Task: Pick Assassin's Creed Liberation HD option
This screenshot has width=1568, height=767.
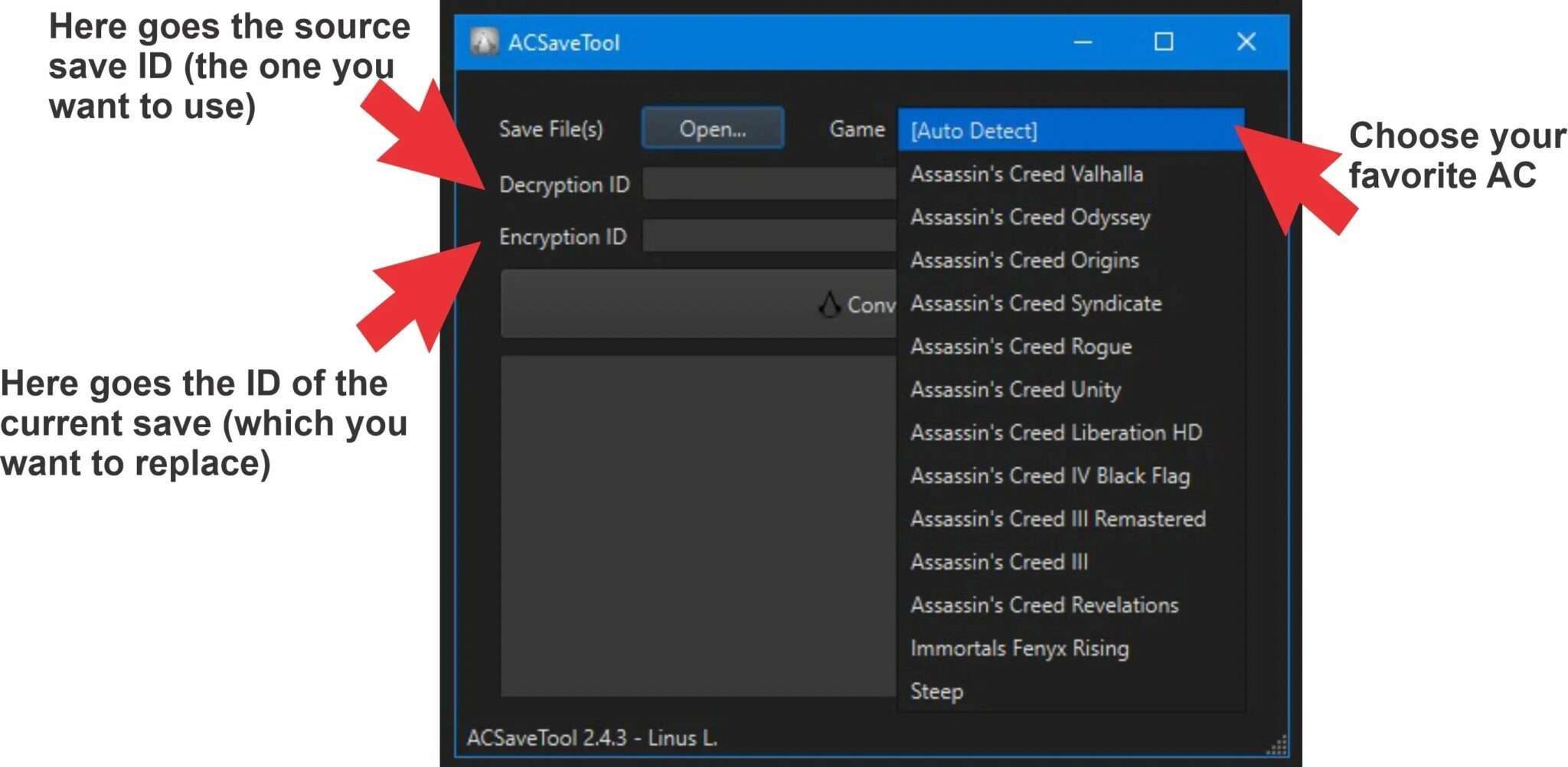Action: 1071,432
